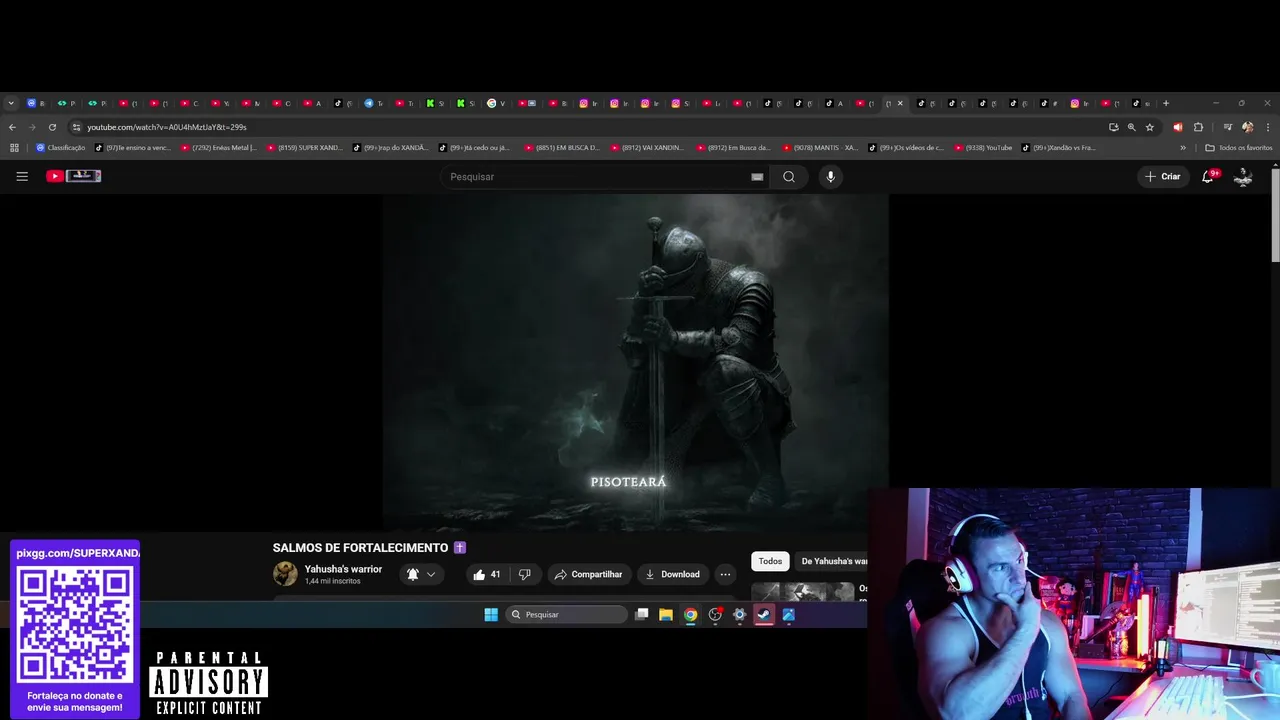
Task: Open Google Chrome from taskbar
Action: tap(690, 615)
